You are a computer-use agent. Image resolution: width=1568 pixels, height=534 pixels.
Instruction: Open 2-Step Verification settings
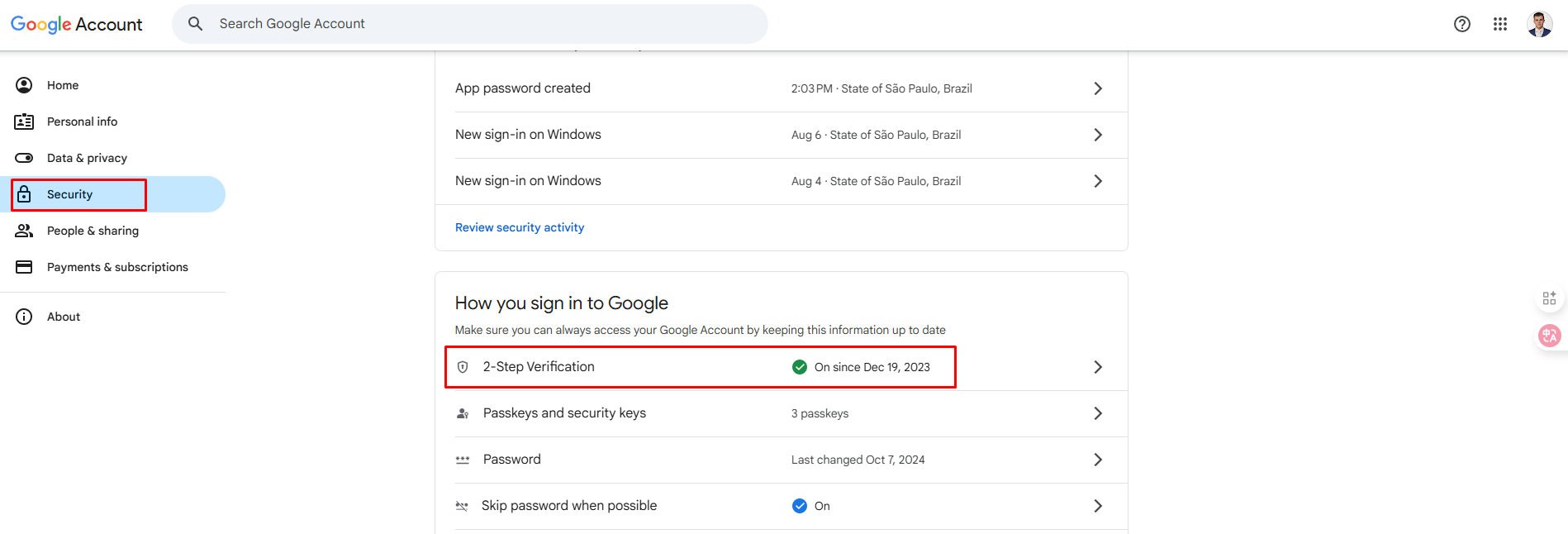(x=781, y=367)
